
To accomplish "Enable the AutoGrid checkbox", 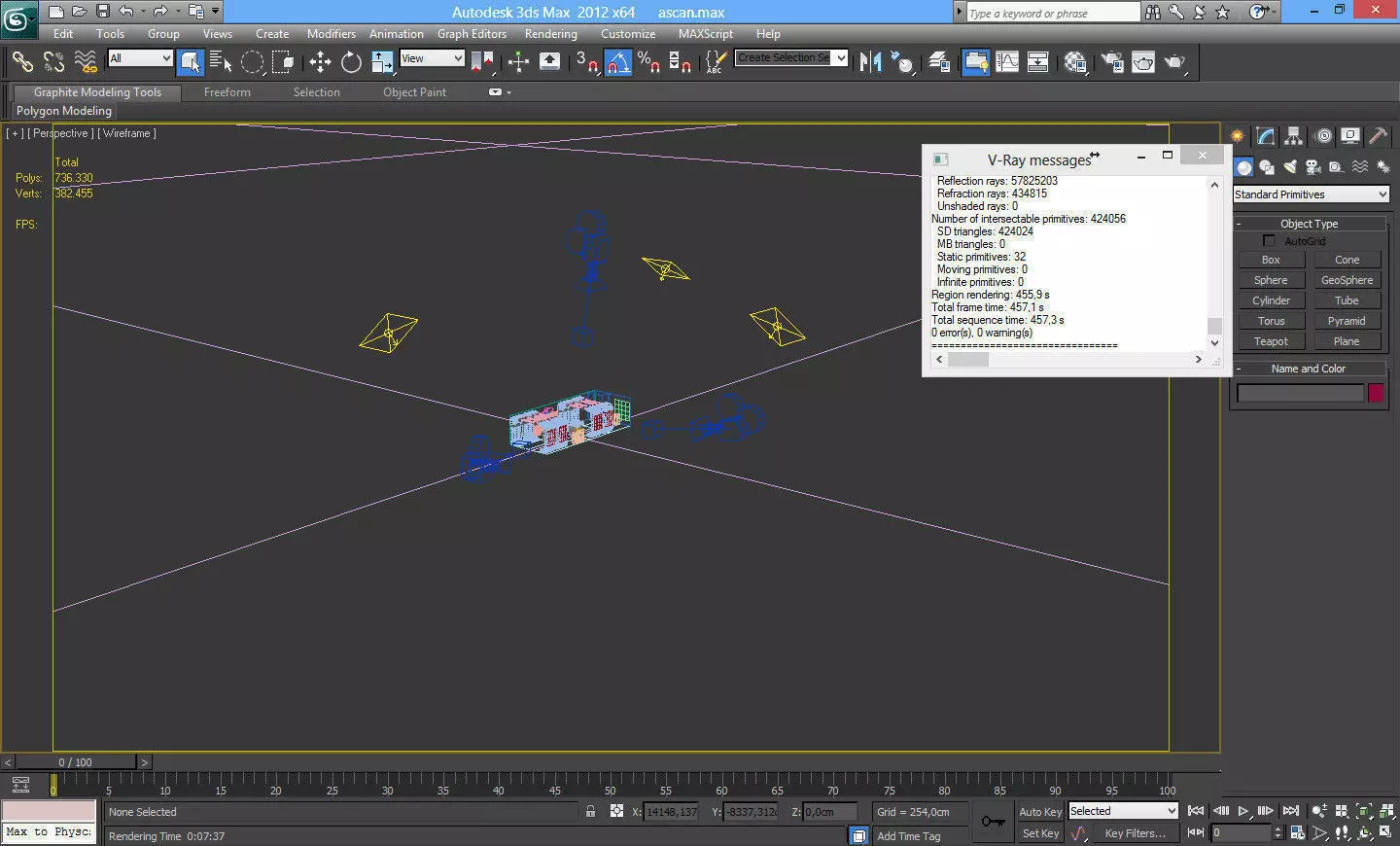I will [1269, 240].
